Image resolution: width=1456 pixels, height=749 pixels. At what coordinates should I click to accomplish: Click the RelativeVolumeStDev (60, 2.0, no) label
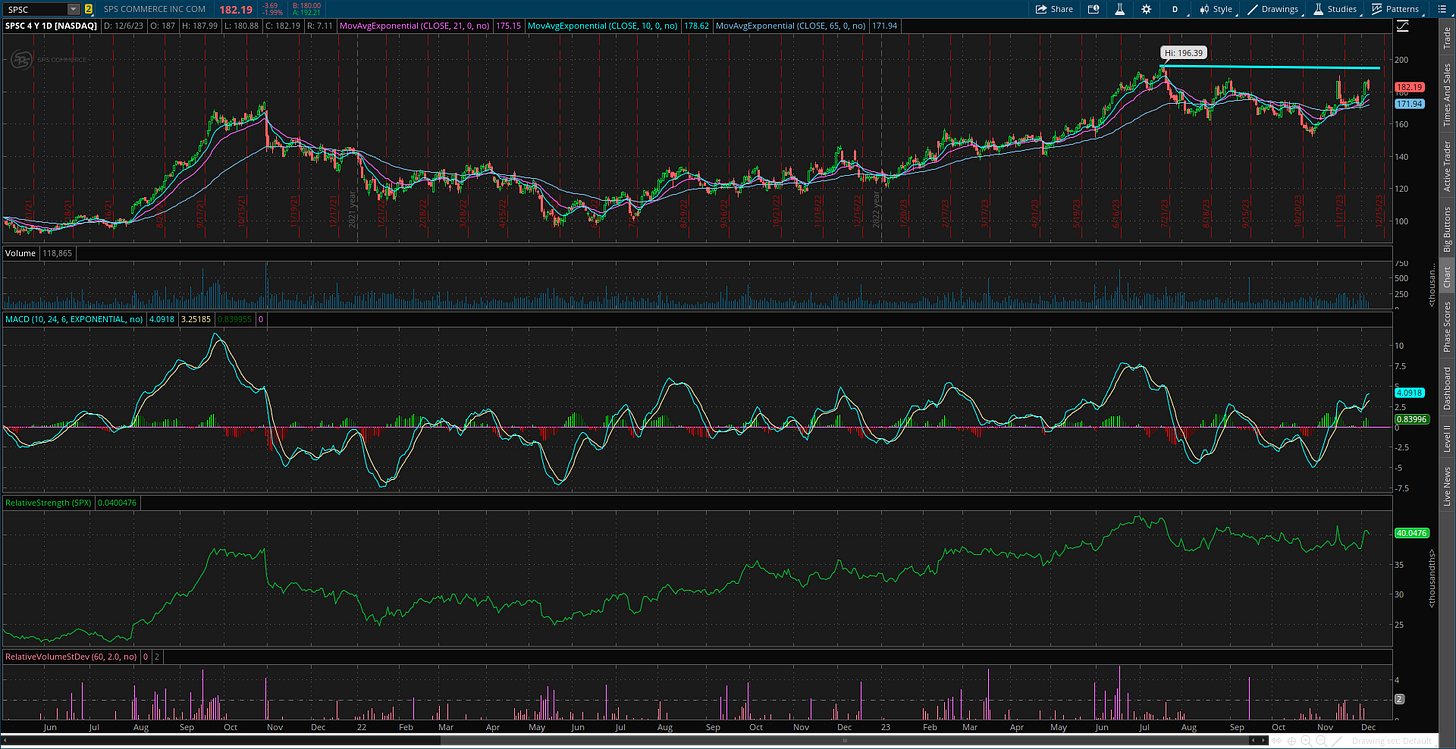point(70,656)
